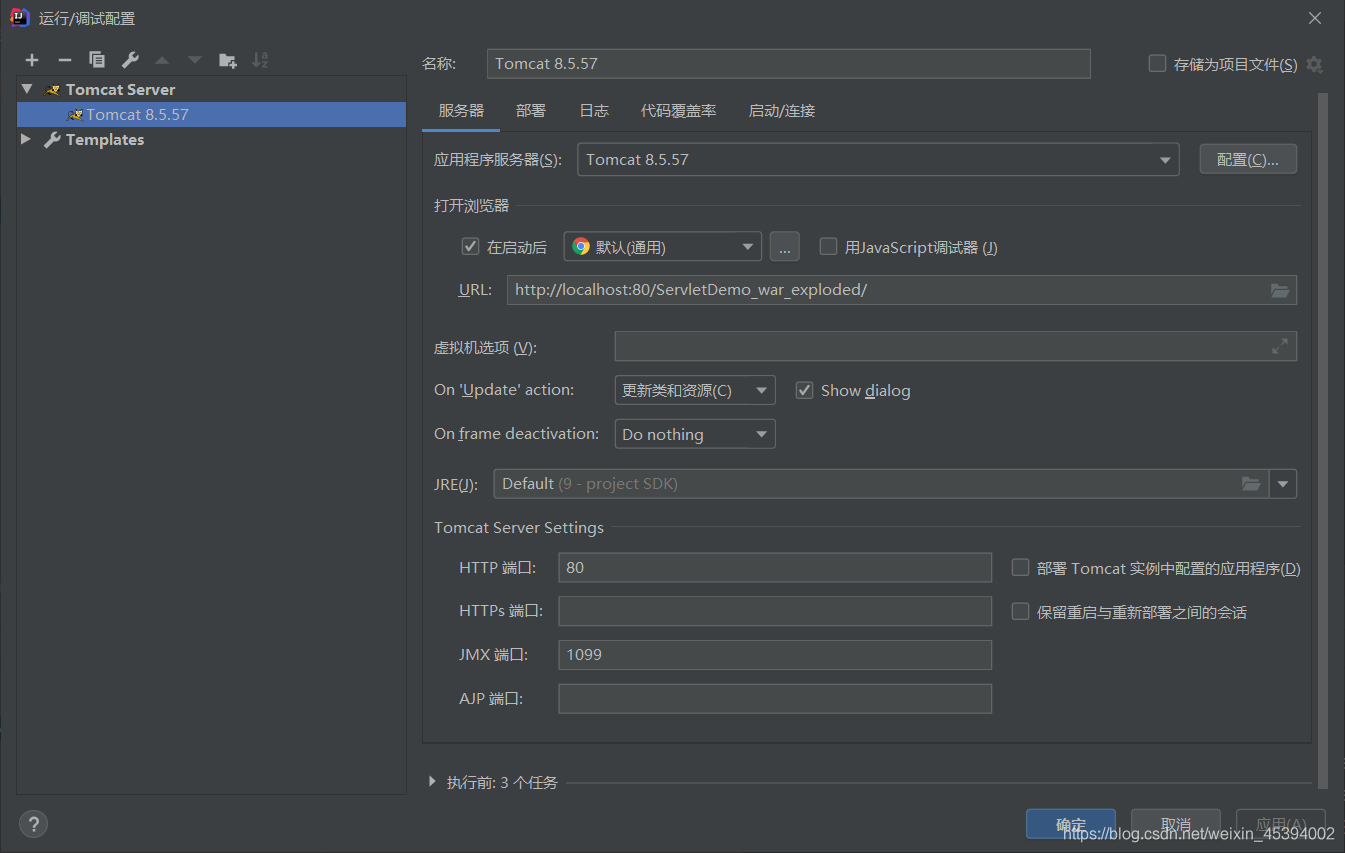Switch to the 启动/连接 tab
Viewport: 1345px width, 853px height.
[x=782, y=111]
